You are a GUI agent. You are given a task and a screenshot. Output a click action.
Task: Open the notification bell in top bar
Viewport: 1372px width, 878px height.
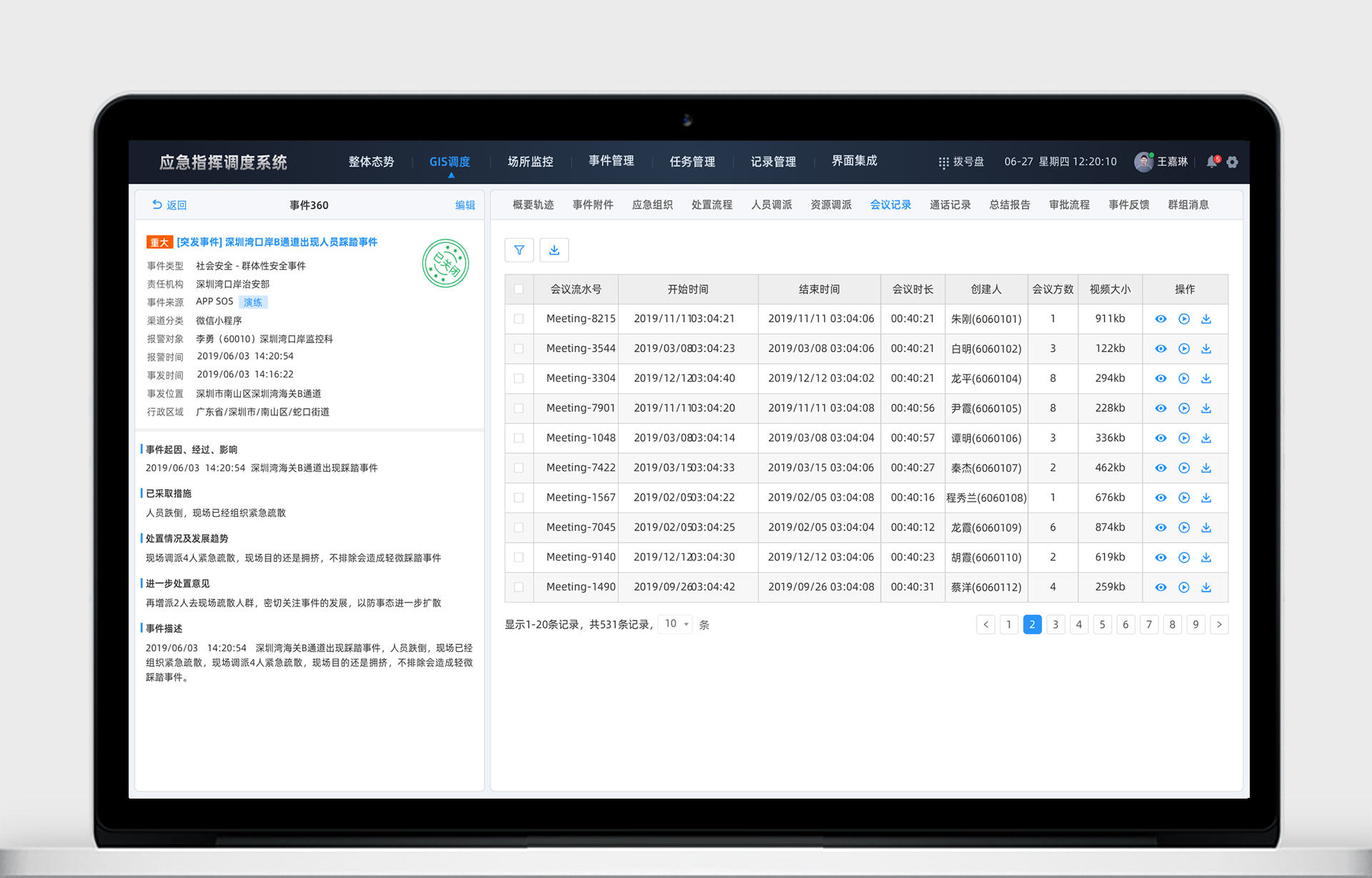pyautogui.click(x=1211, y=162)
